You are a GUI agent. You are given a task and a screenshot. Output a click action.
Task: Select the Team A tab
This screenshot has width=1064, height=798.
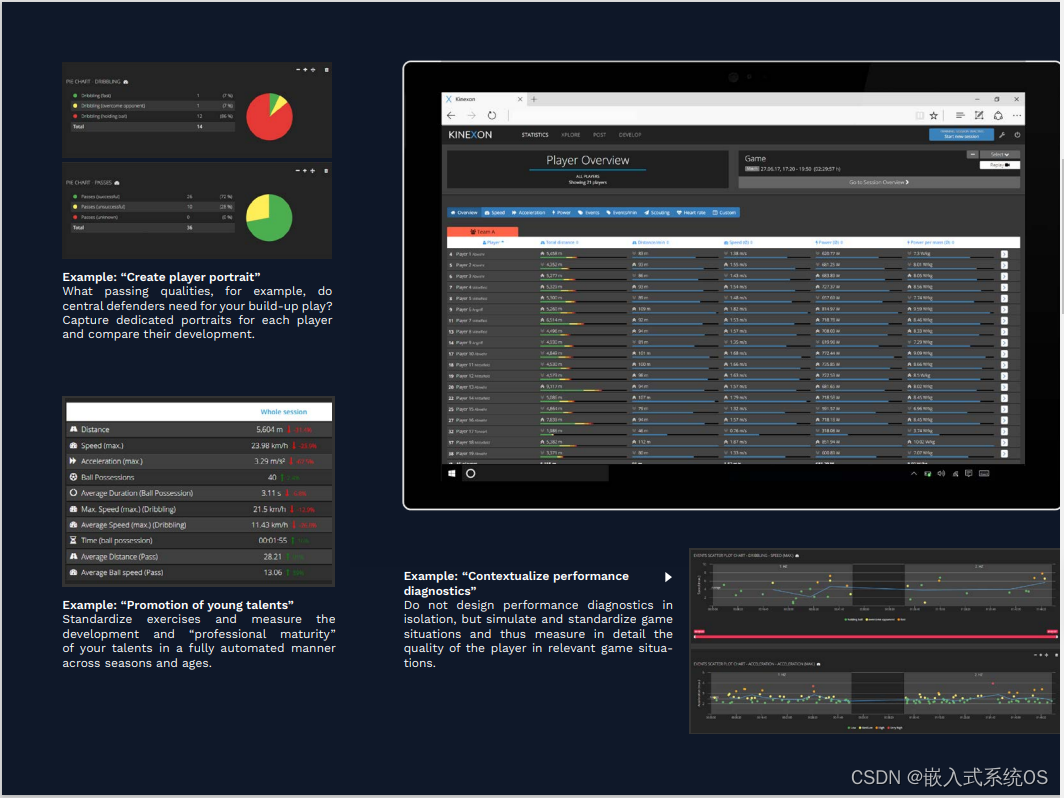(482, 231)
